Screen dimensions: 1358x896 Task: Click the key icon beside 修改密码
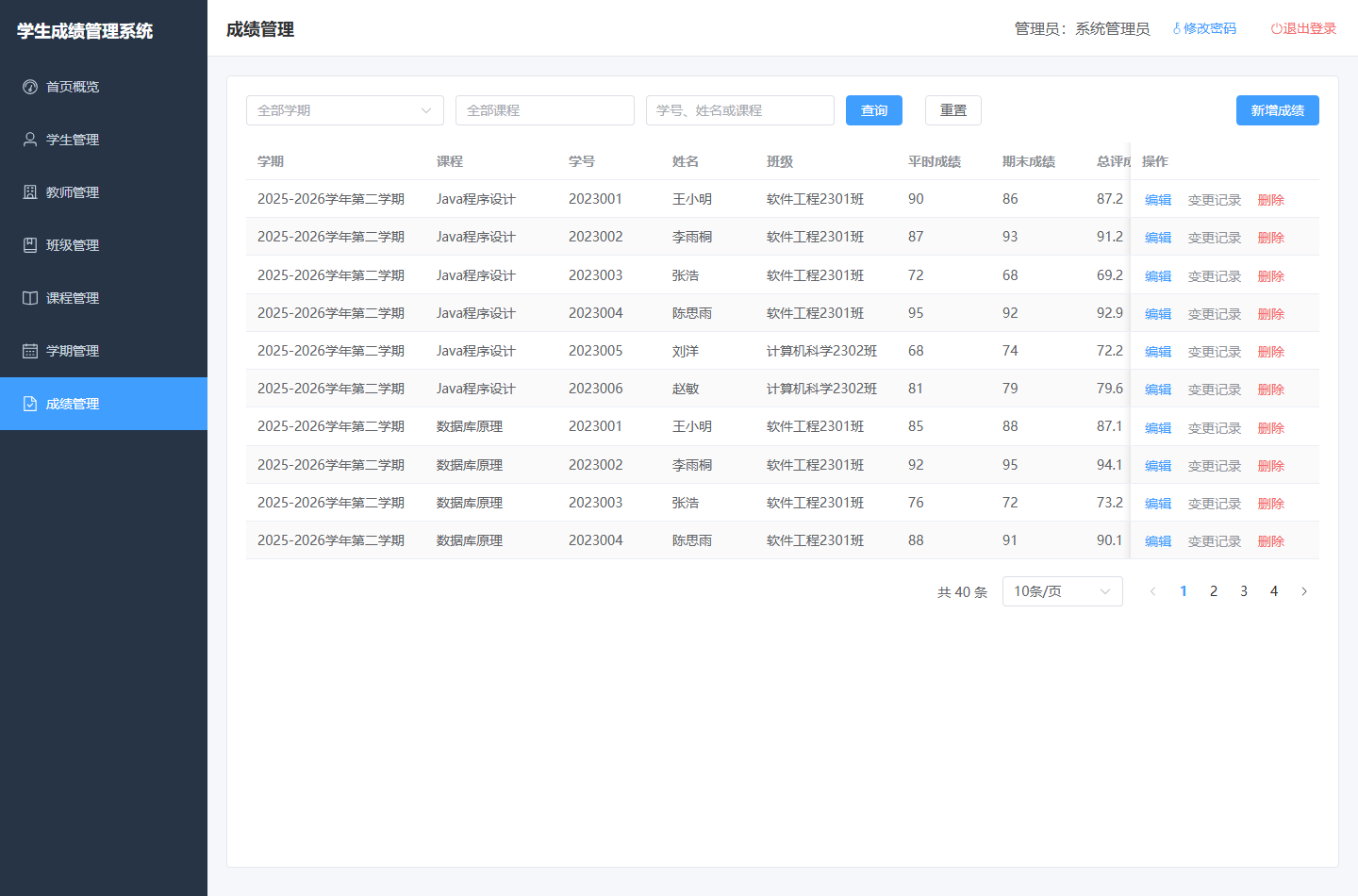(x=1177, y=28)
